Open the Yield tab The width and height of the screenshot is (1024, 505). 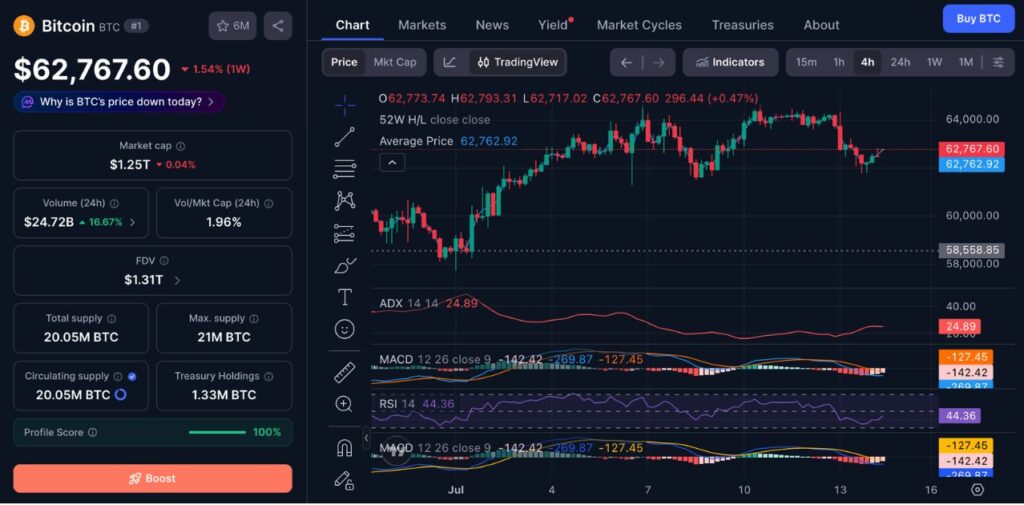tap(553, 25)
